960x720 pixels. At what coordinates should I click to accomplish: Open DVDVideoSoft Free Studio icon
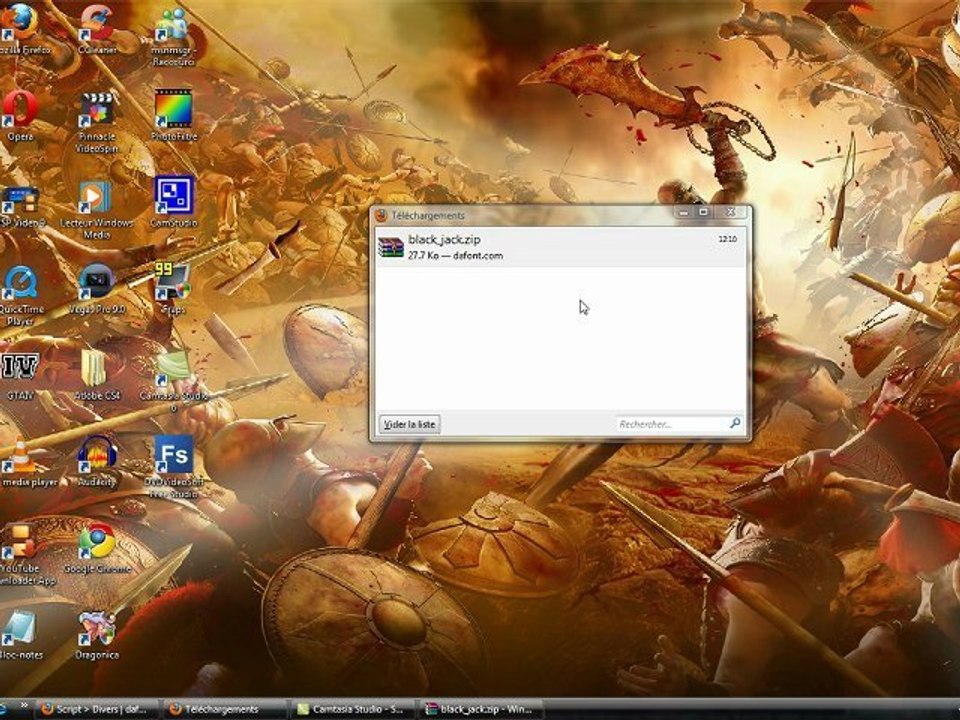(174, 468)
